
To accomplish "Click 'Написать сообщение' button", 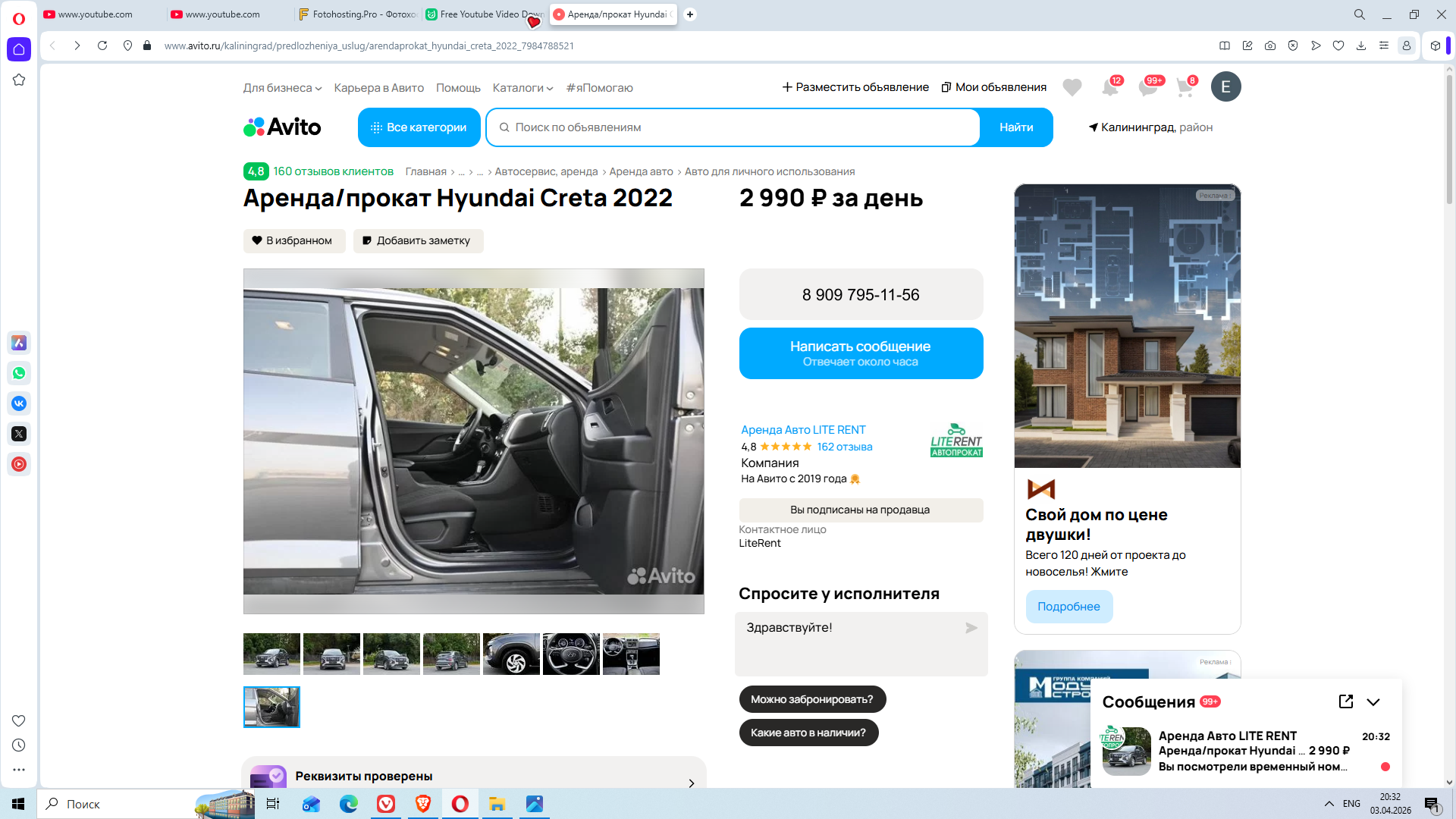I will [860, 353].
